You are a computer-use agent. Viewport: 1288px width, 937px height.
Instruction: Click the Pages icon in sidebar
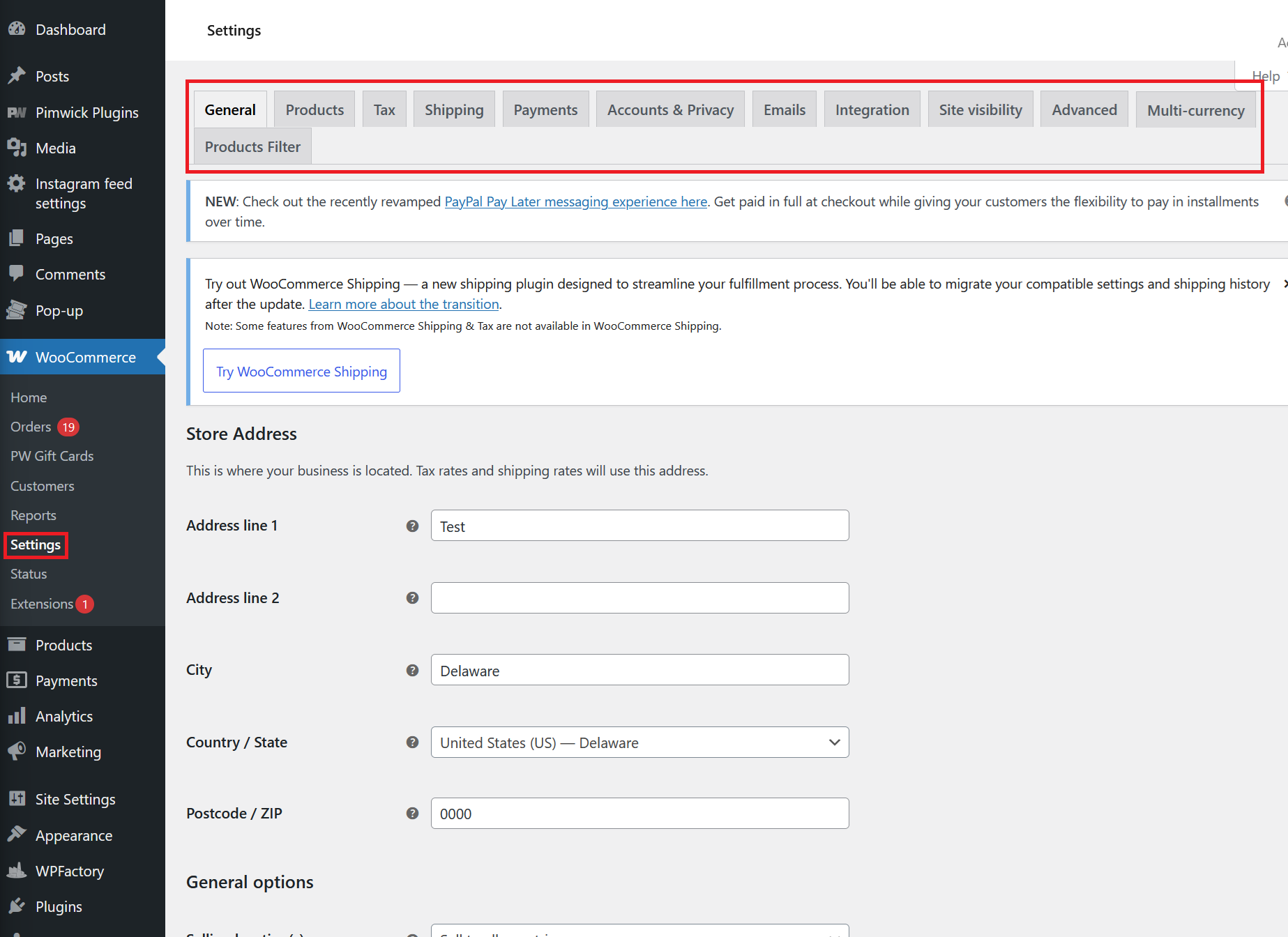pyautogui.click(x=17, y=238)
